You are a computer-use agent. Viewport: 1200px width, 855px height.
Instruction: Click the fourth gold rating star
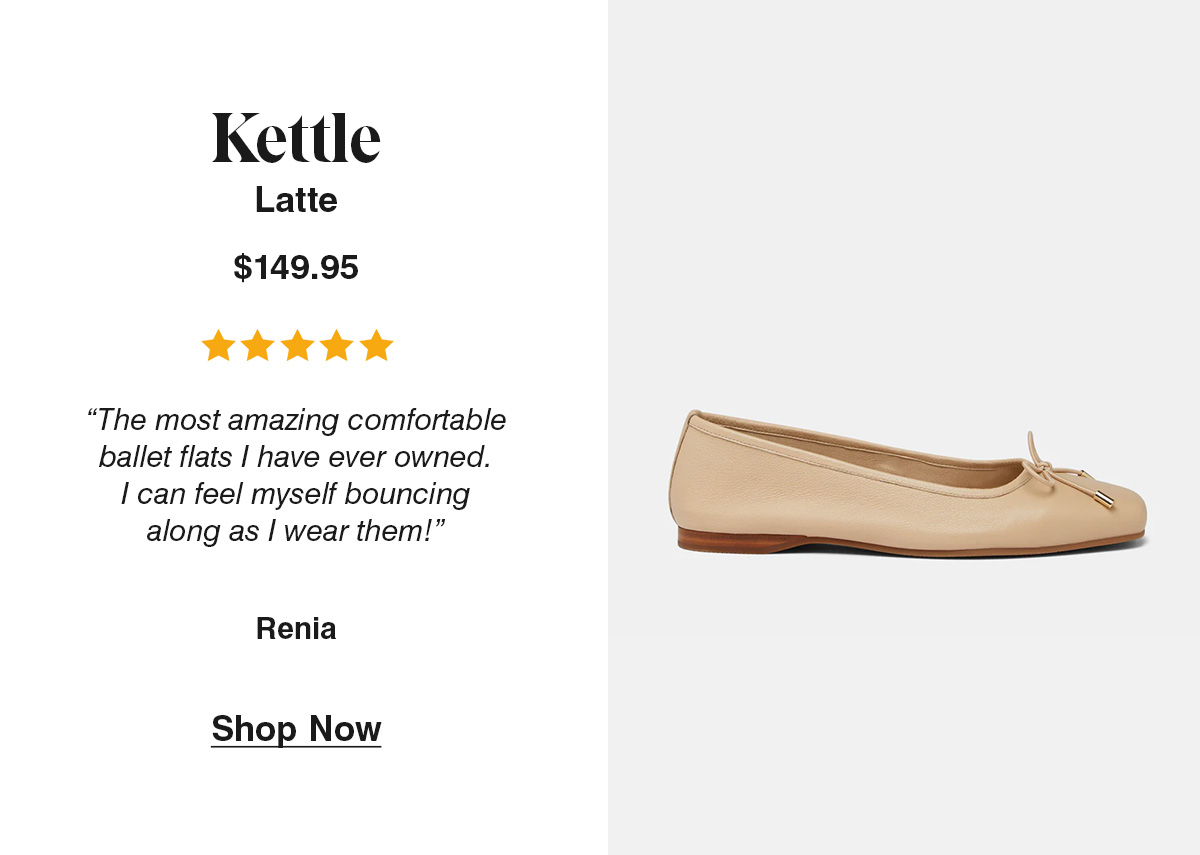point(336,346)
